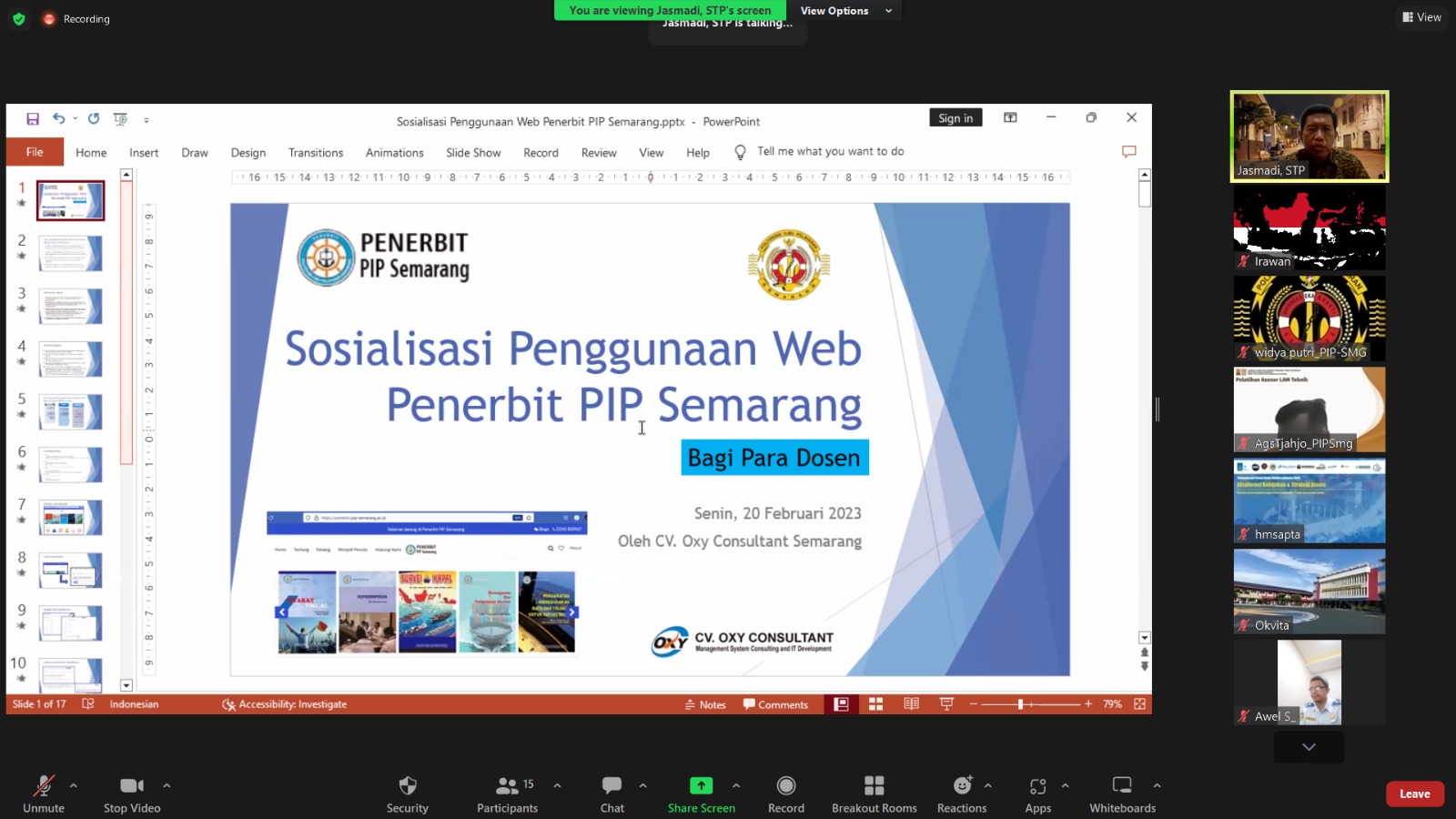Click the green Share Screen button
Image resolution: width=1456 pixels, height=819 pixels.
click(x=702, y=794)
